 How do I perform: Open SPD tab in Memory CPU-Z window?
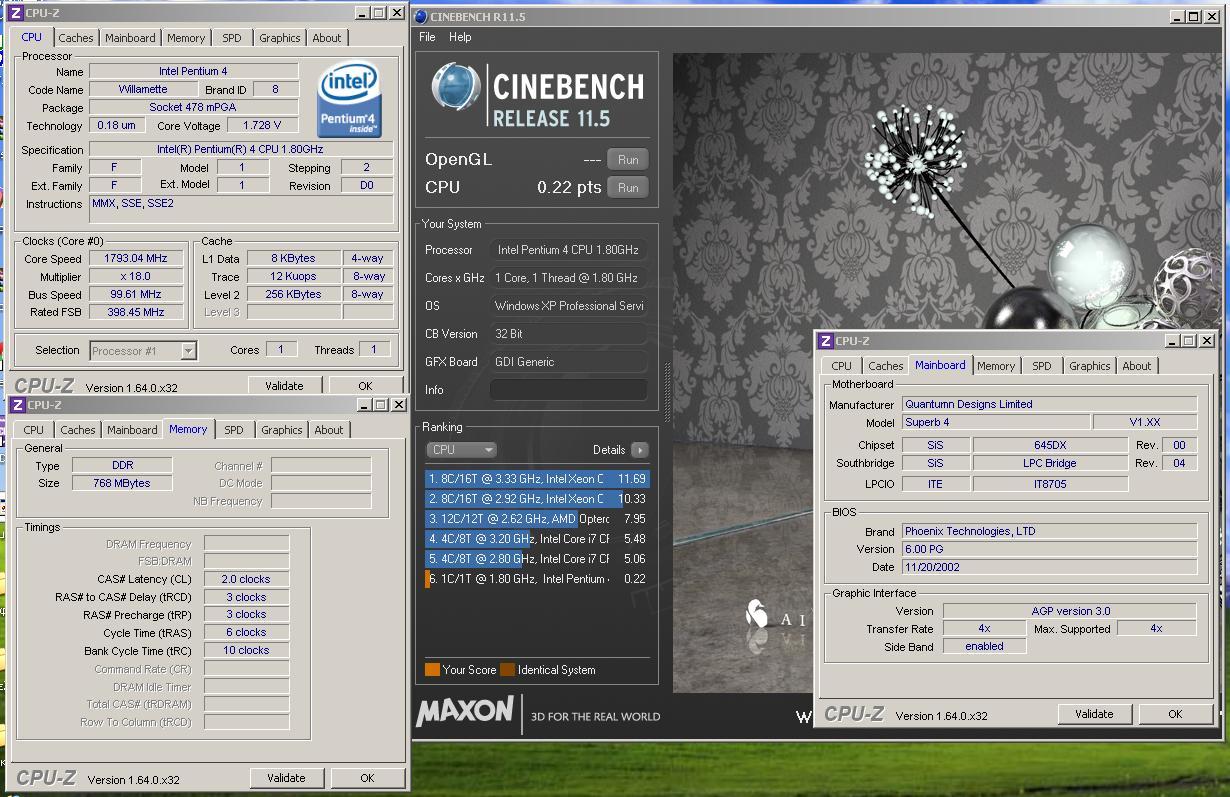tap(234, 430)
